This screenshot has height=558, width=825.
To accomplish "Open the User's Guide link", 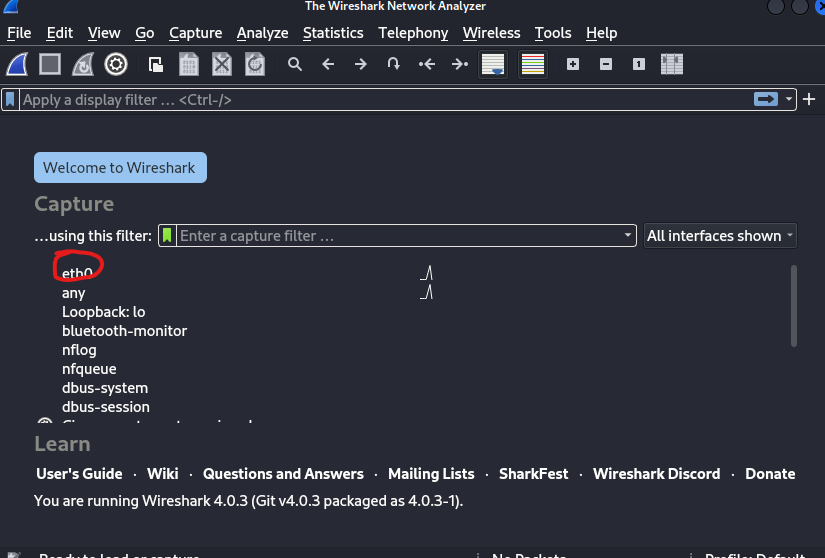I will click(x=79, y=474).
